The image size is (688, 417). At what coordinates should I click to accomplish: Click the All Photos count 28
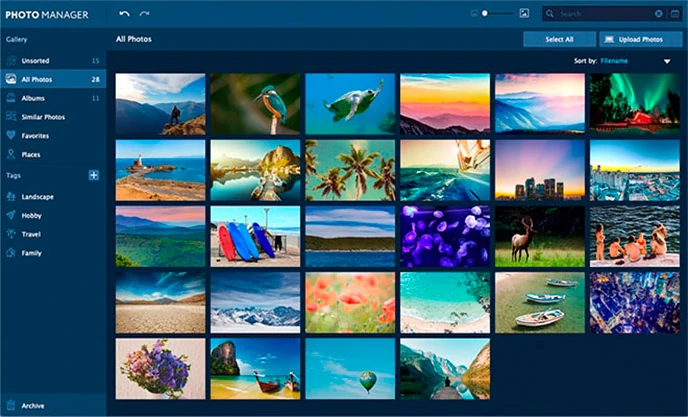click(95, 79)
